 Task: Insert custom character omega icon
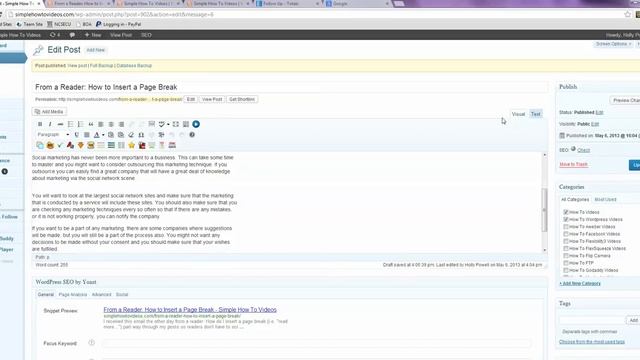pos(141,135)
